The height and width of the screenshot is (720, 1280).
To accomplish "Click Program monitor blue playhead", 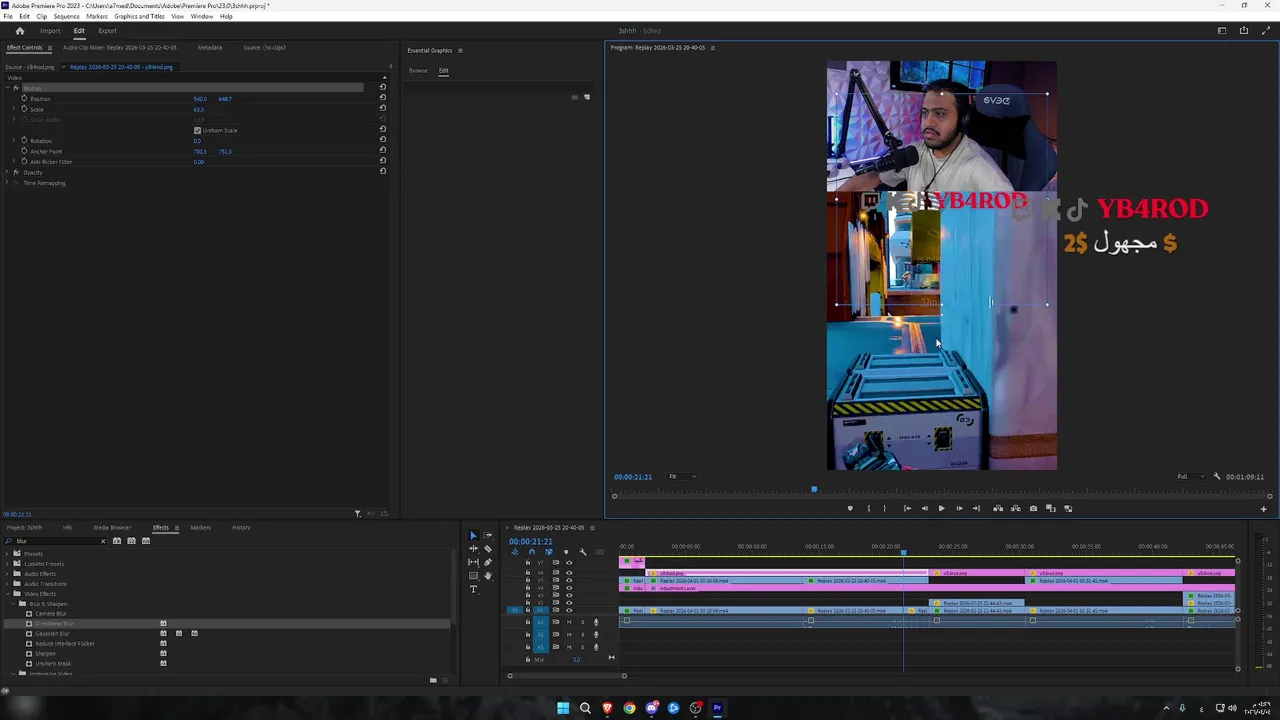I will coord(814,489).
